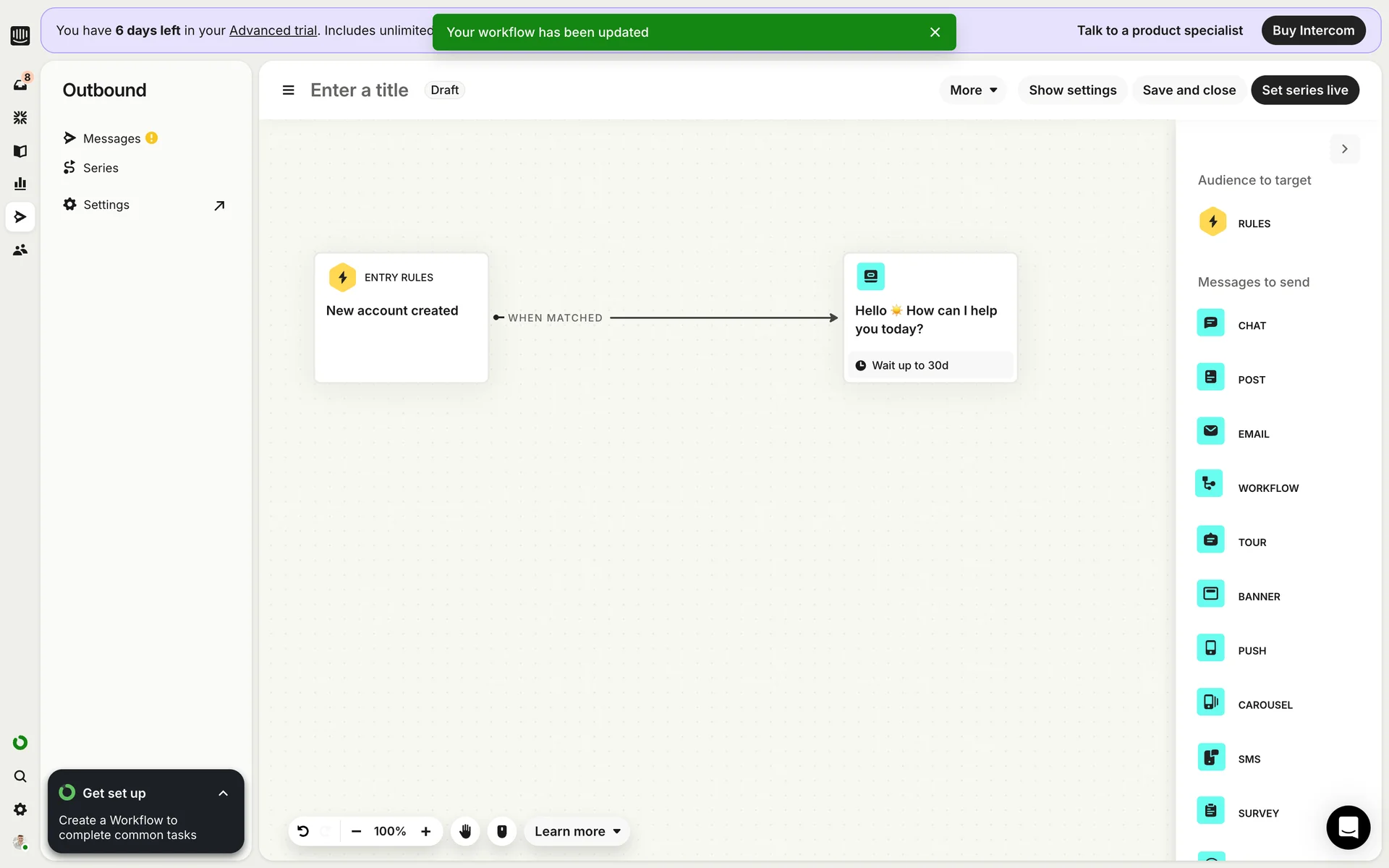1389x868 pixels.
Task: Add a Workflow block from the sidebar
Action: pyautogui.click(x=1209, y=484)
